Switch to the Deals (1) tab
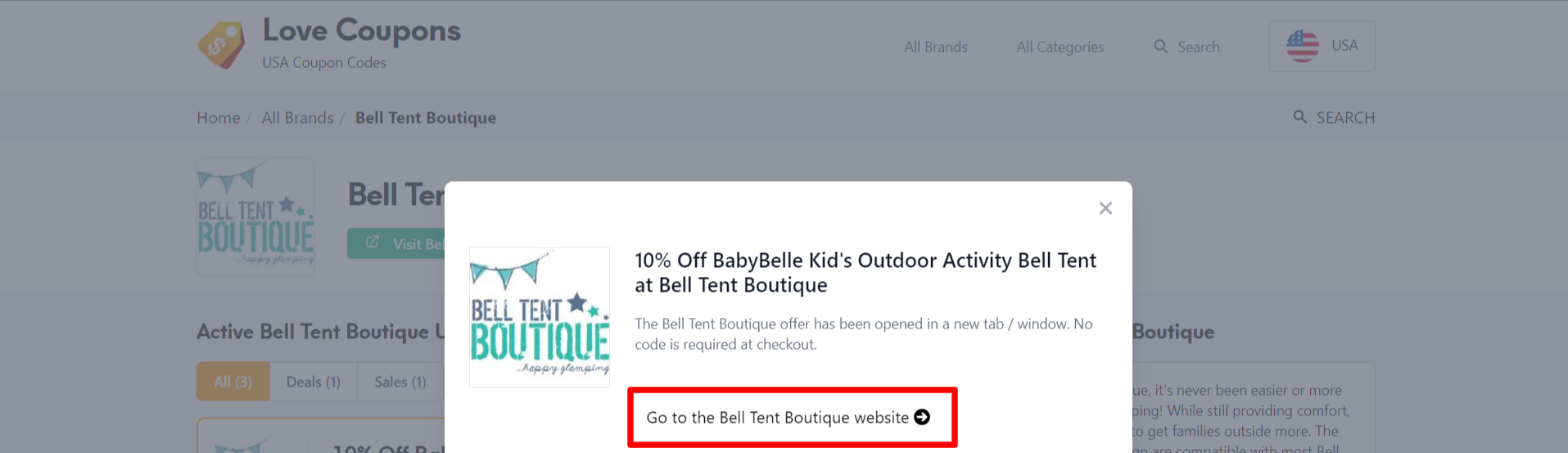1568x453 pixels. [x=314, y=382]
